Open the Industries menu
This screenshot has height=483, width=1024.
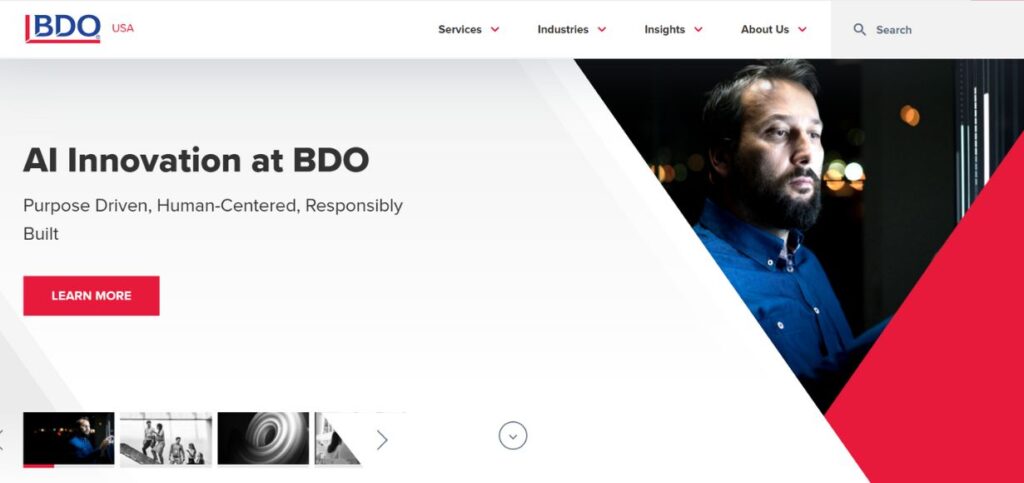point(562,29)
